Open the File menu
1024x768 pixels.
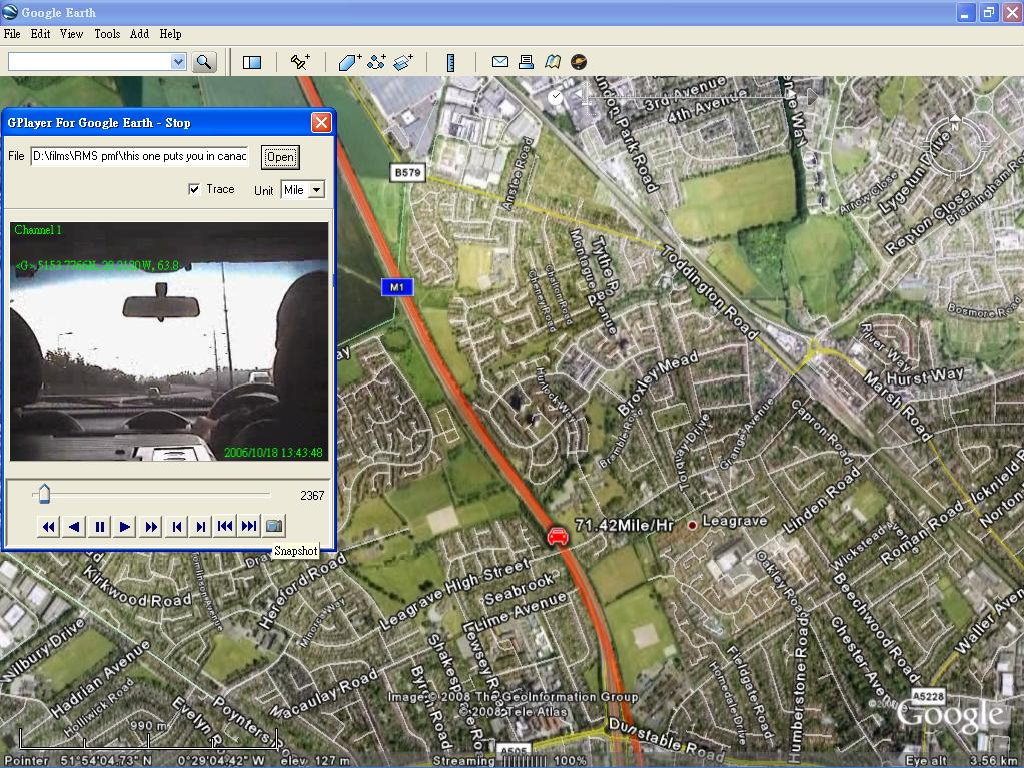pos(12,34)
